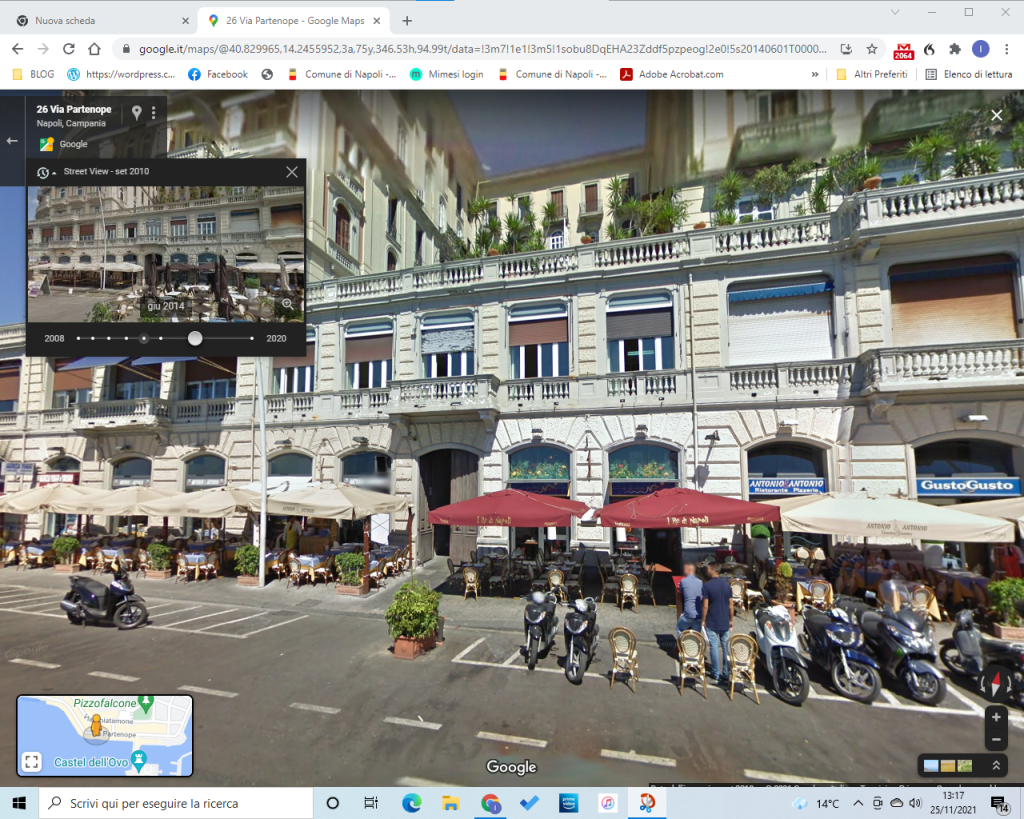Zoom out with the minus button
The width and height of the screenshot is (1024, 819).
pyautogui.click(x=995, y=740)
